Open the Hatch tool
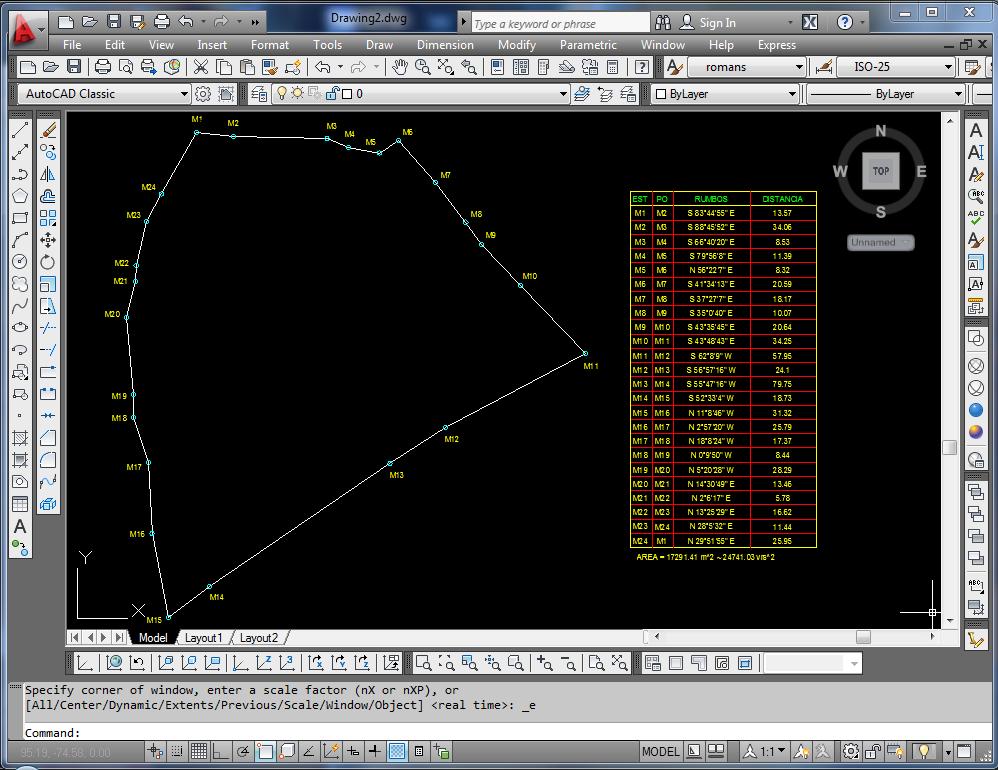This screenshot has height=770, width=998. pyautogui.click(x=20, y=437)
